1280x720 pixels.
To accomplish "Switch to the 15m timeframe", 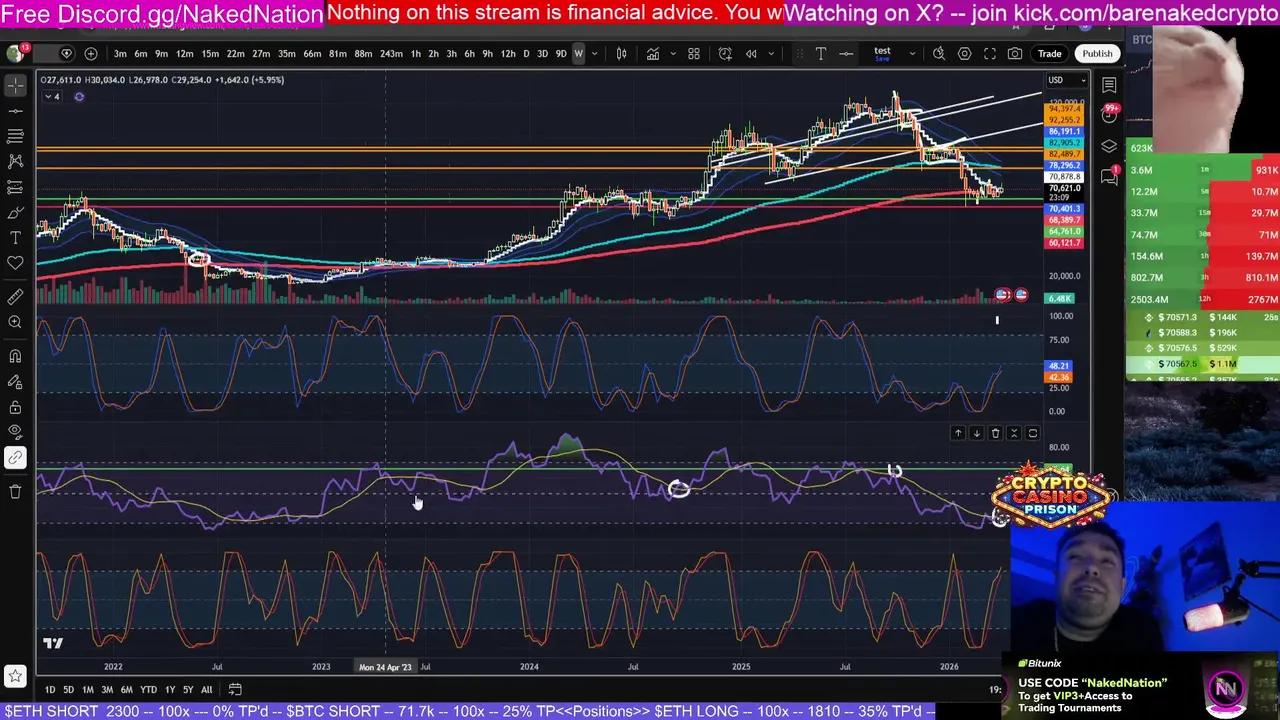I will tap(210, 53).
